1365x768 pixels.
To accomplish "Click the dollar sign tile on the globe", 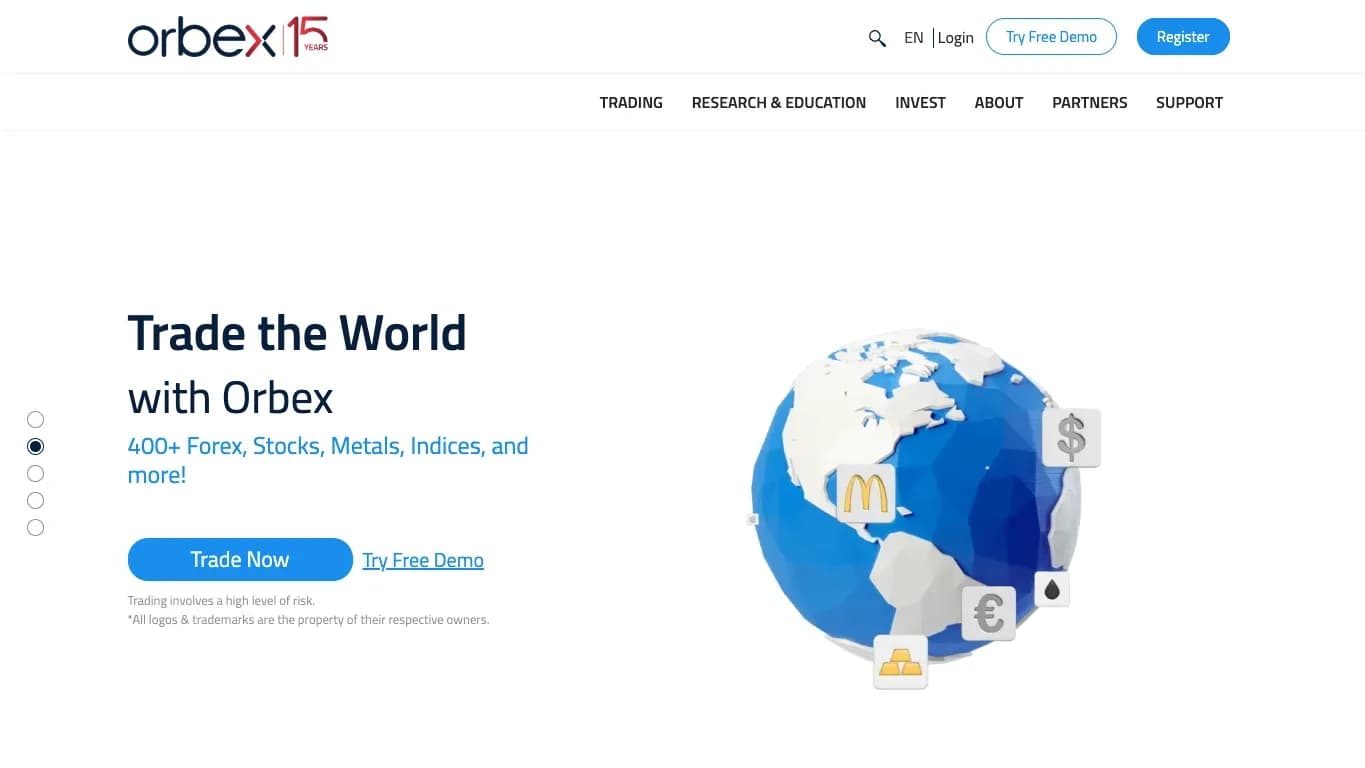I will pyautogui.click(x=1071, y=438).
